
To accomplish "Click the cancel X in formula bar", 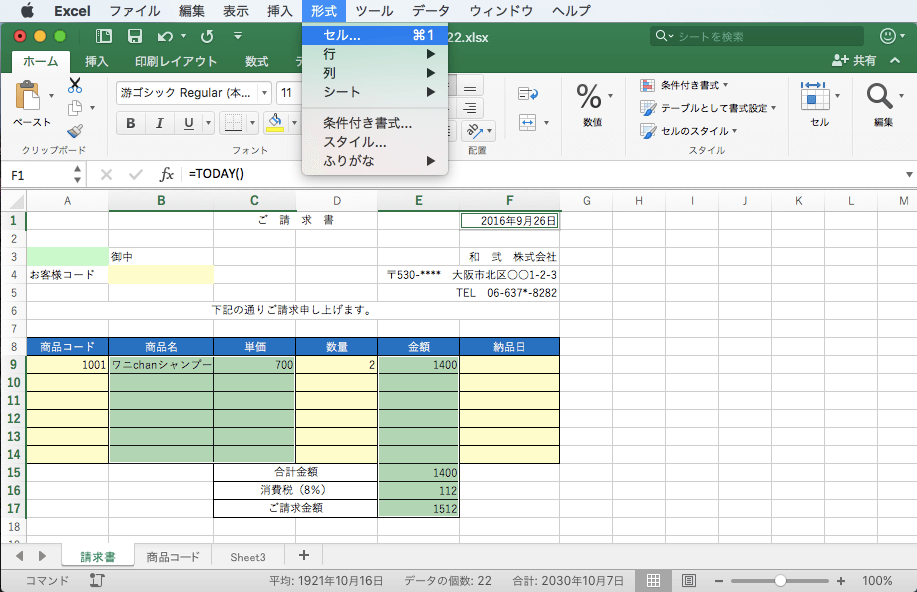I will [106, 174].
